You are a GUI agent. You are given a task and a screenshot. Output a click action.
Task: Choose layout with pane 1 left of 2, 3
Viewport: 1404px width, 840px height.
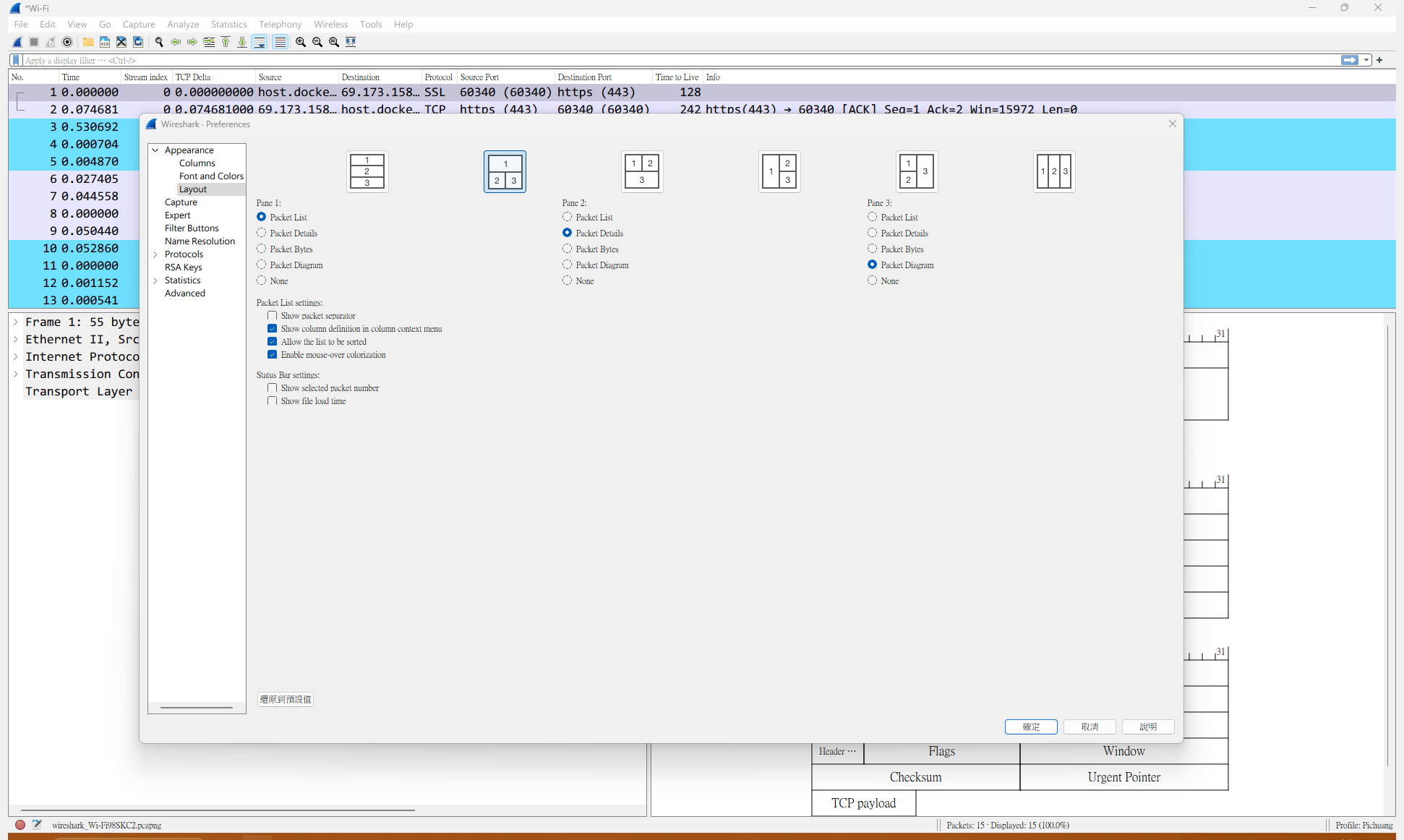[779, 171]
